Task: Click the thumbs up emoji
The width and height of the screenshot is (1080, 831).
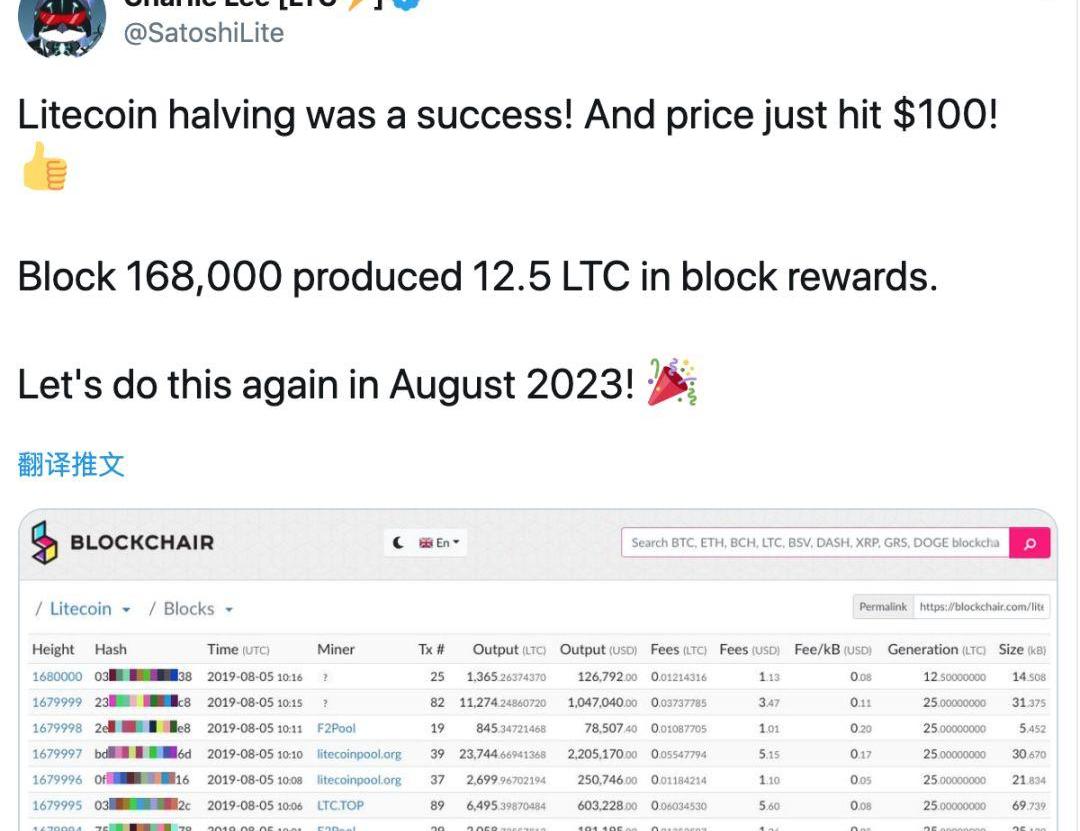Action: (x=44, y=166)
